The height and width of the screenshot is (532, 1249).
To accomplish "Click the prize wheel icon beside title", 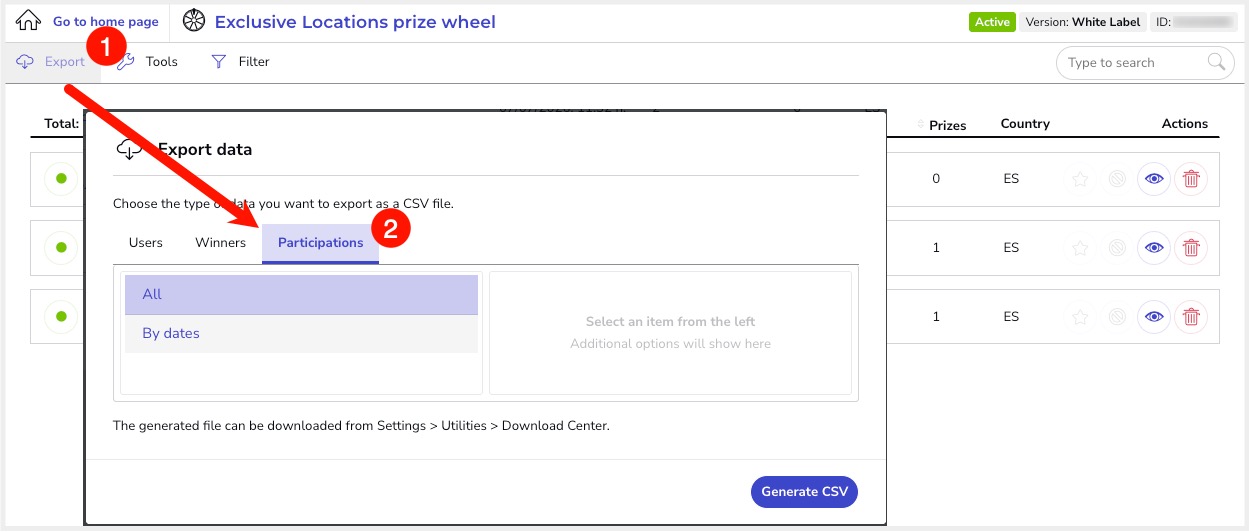I will [x=194, y=21].
